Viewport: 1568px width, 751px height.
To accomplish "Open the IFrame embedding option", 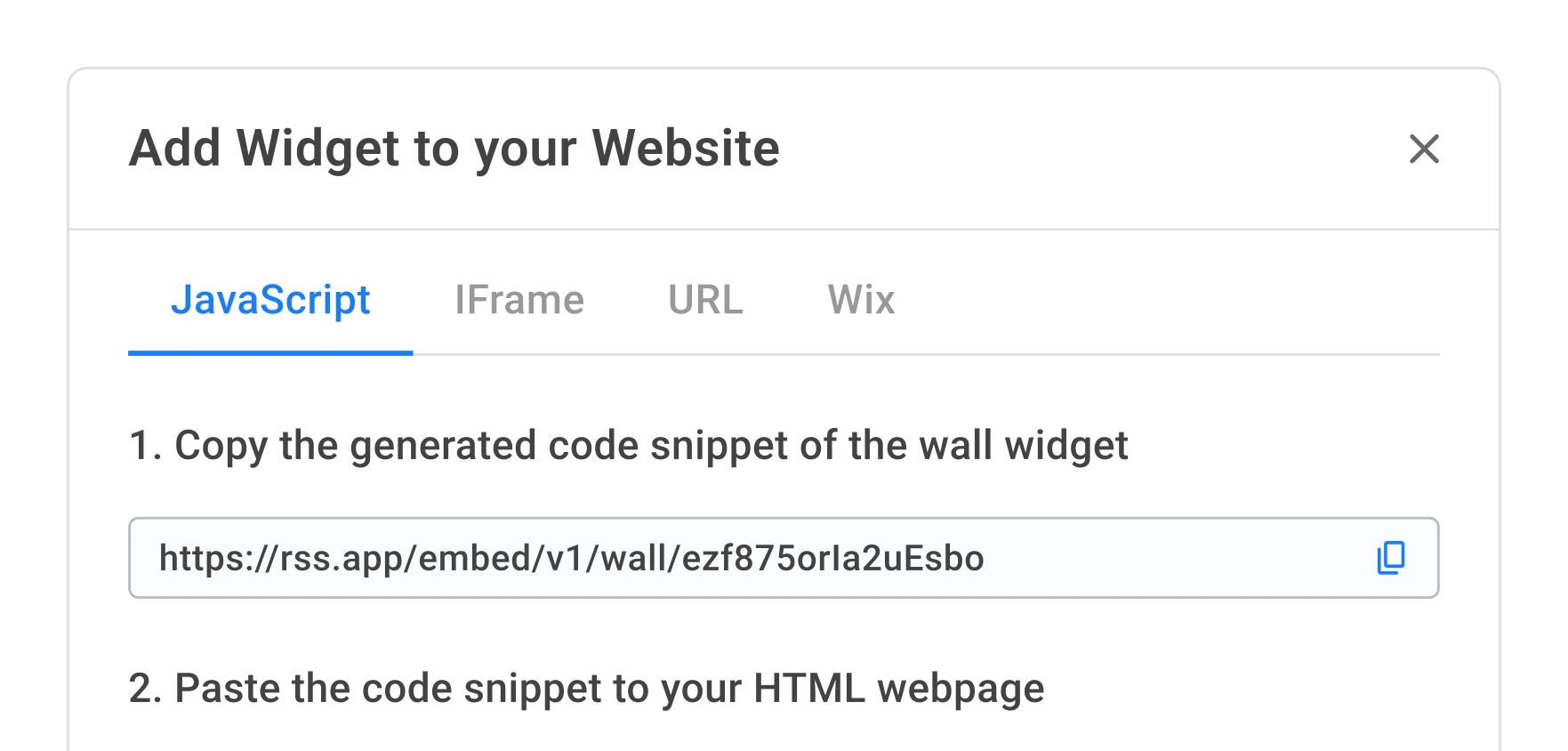I will click(520, 300).
